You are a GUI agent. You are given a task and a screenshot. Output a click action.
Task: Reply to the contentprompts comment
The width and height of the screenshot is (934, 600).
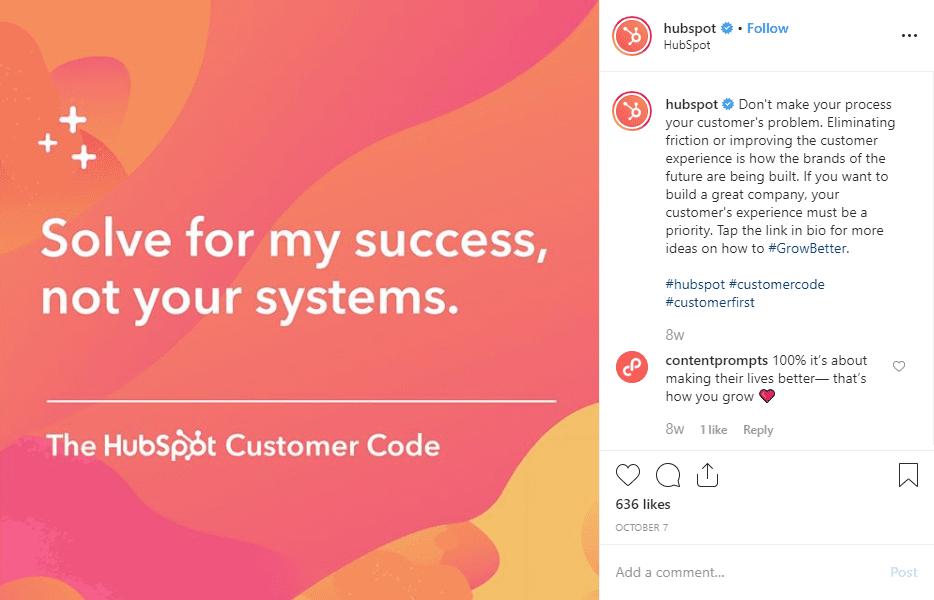[x=758, y=430]
